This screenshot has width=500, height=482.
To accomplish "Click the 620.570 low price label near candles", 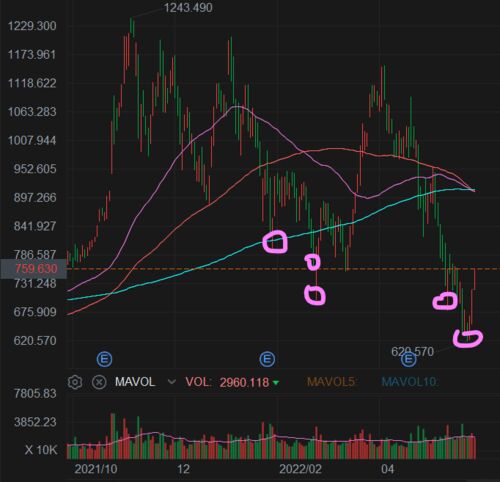I will (x=412, y=351).
